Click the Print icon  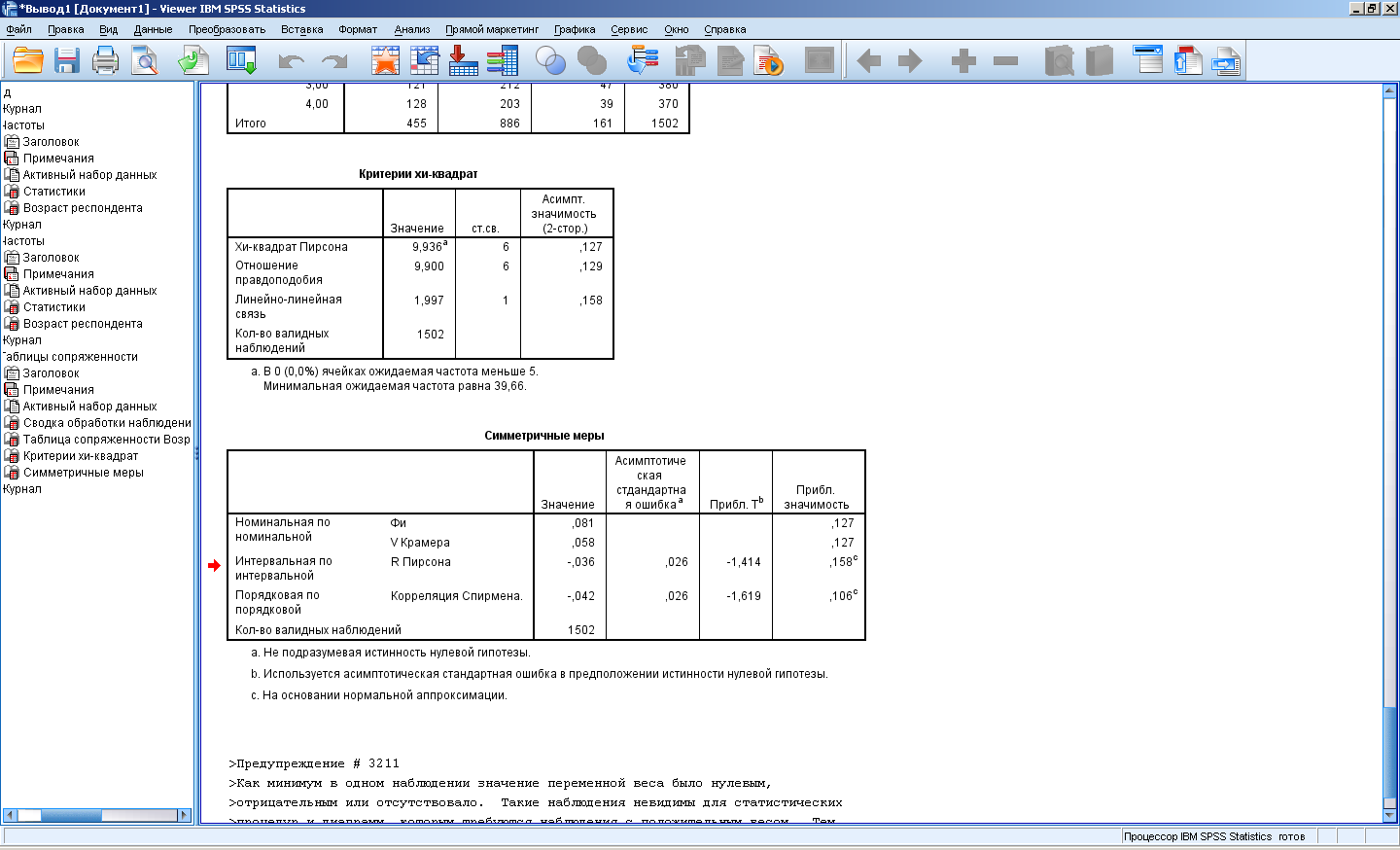pos(105,61)
